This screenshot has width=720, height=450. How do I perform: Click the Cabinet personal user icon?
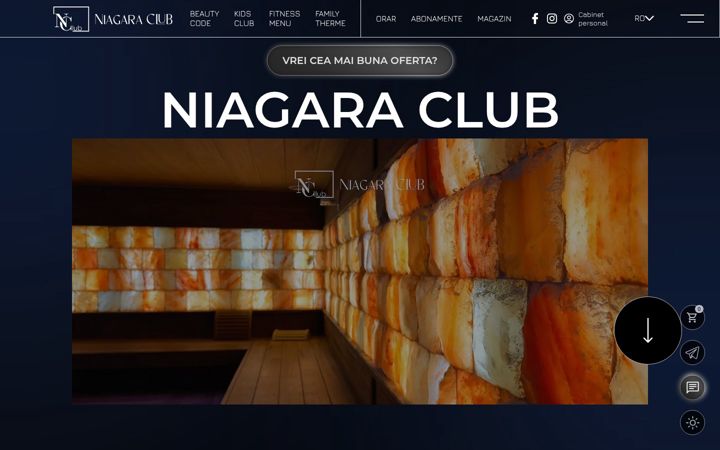coord(569,18)
